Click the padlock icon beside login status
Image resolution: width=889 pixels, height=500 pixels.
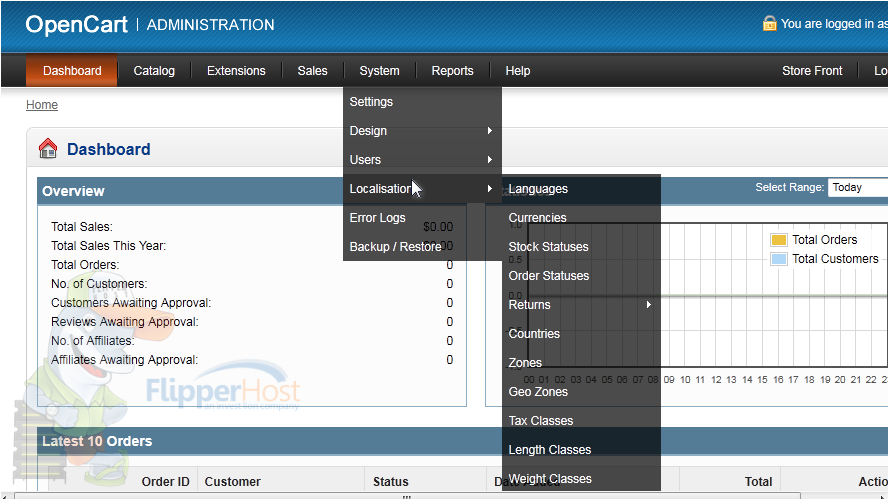(769, 23)
